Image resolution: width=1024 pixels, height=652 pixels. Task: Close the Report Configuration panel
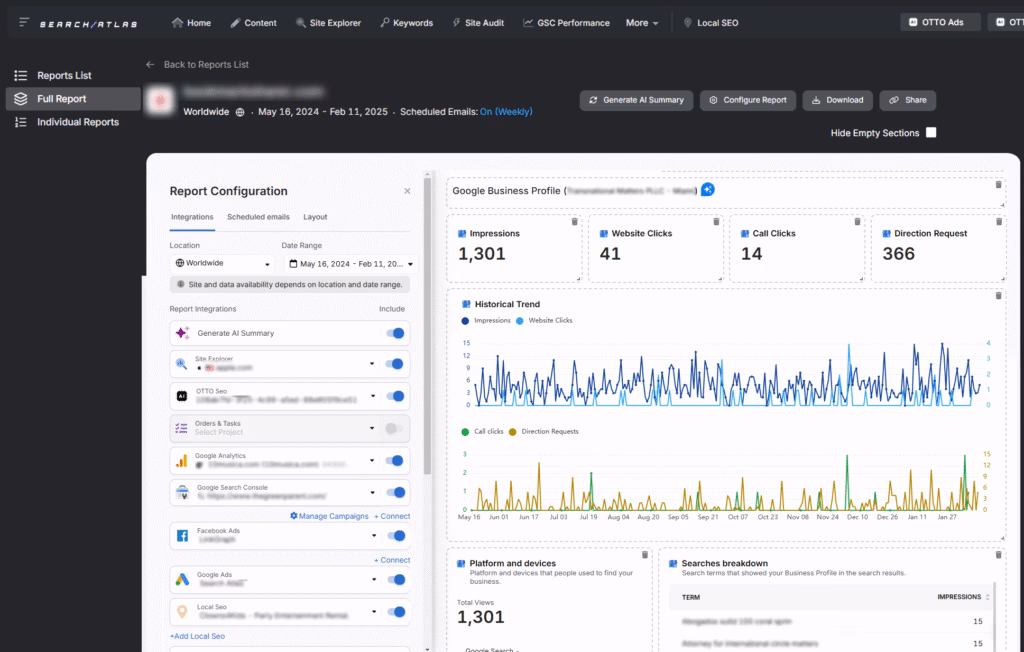click(407, 191)
